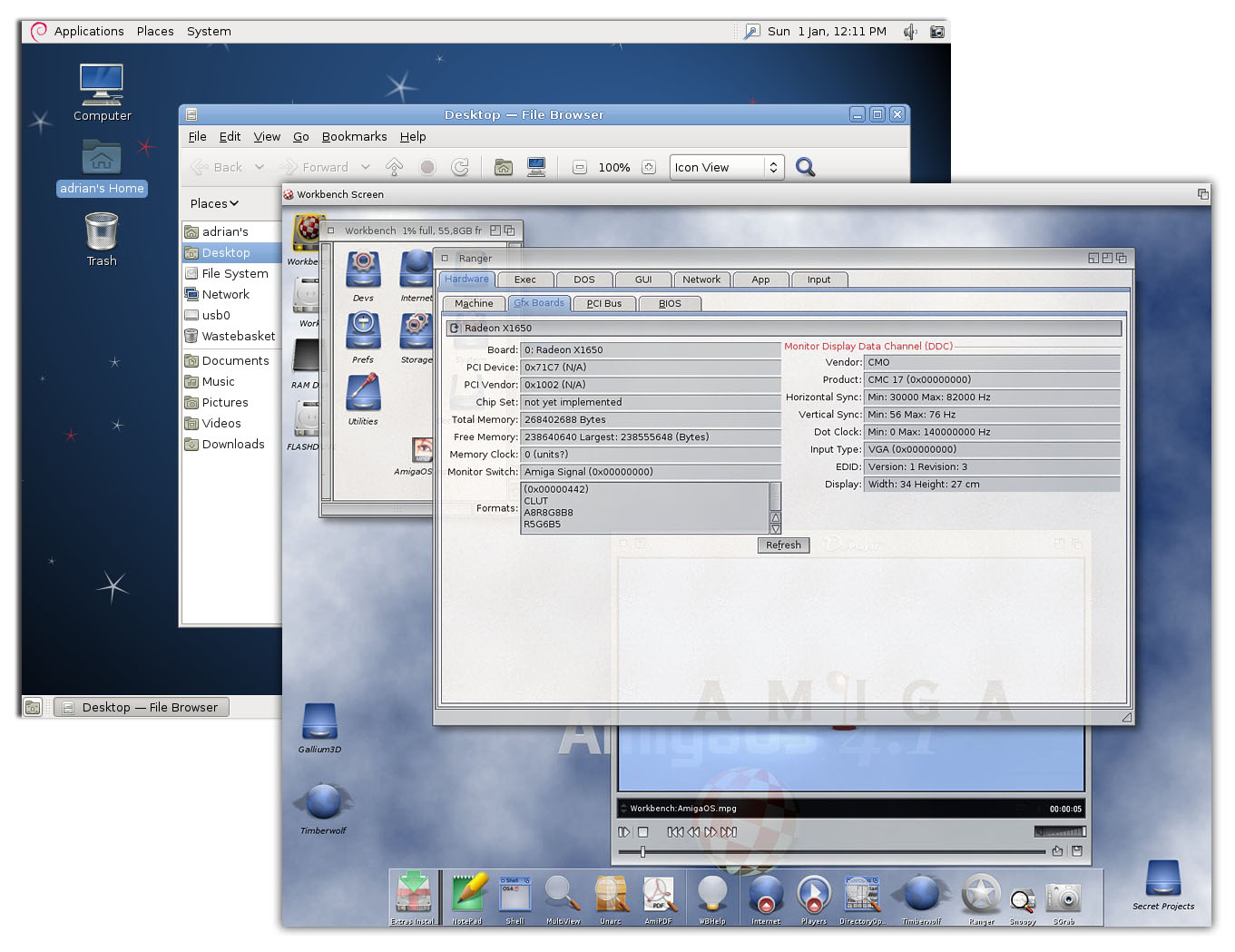Select the PCI Bus sub-tab in Ranger
The image size is (1235, 952).
click(604, 303)
